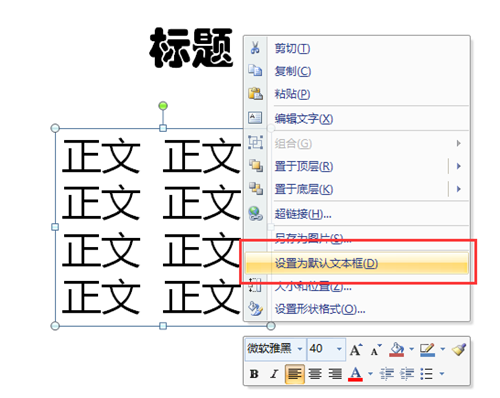Apply shape fill with the paint bucket
500x398 pixels.
point(396,349)
